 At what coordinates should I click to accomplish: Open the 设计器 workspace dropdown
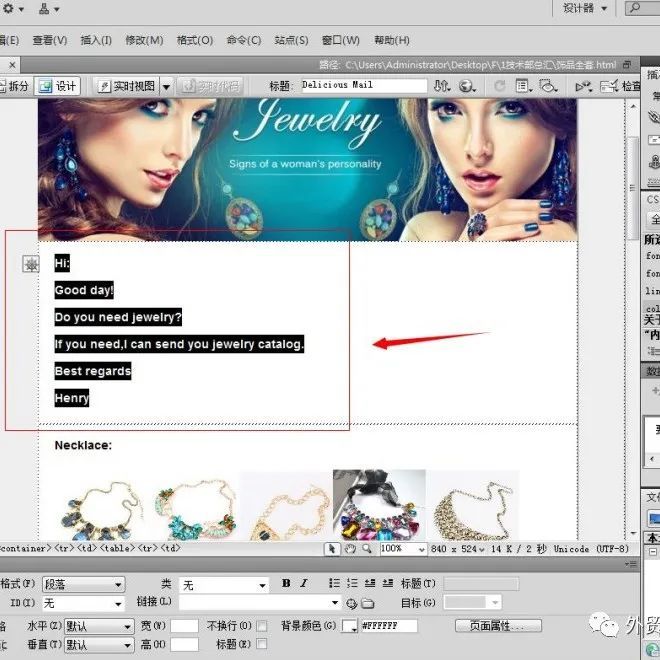click(x=585, y=8)
